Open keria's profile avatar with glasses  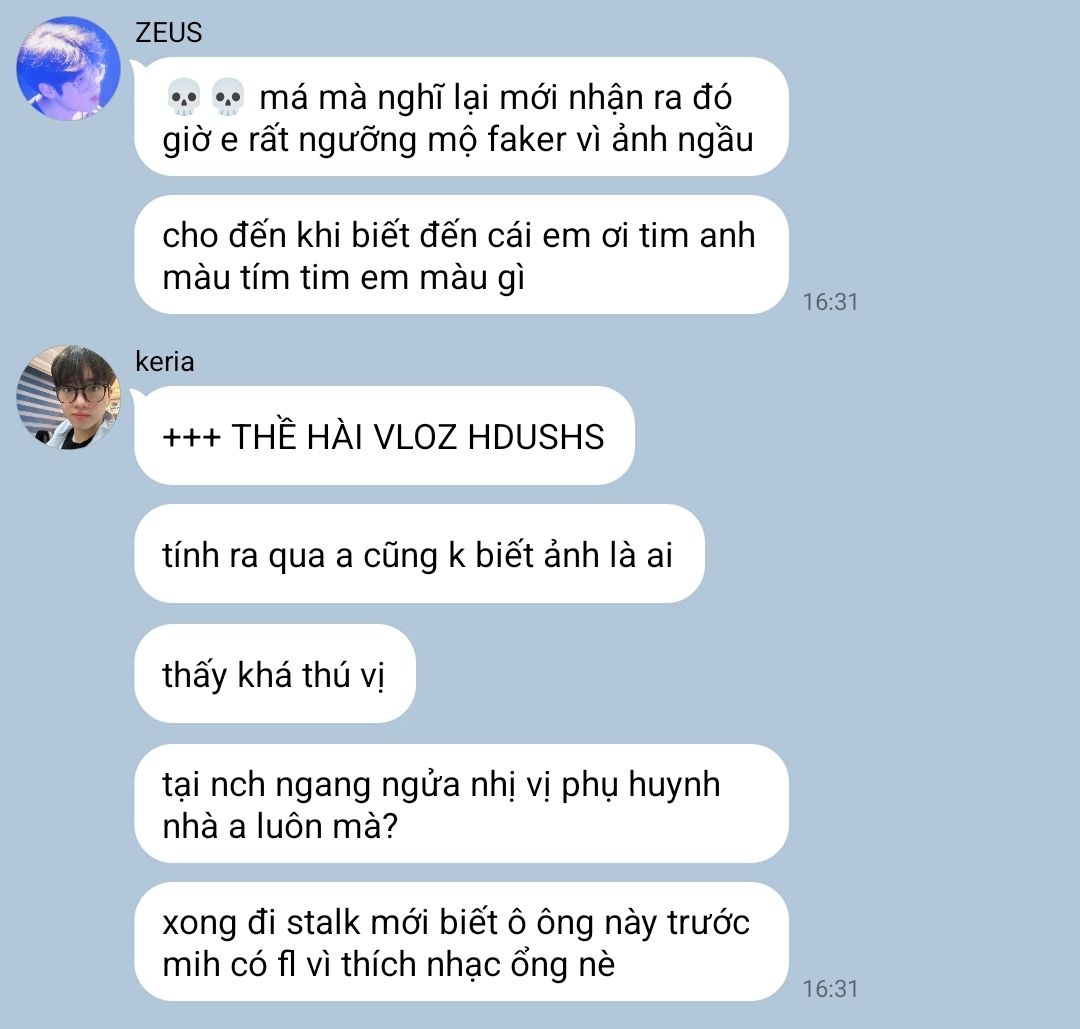[68, 397]
